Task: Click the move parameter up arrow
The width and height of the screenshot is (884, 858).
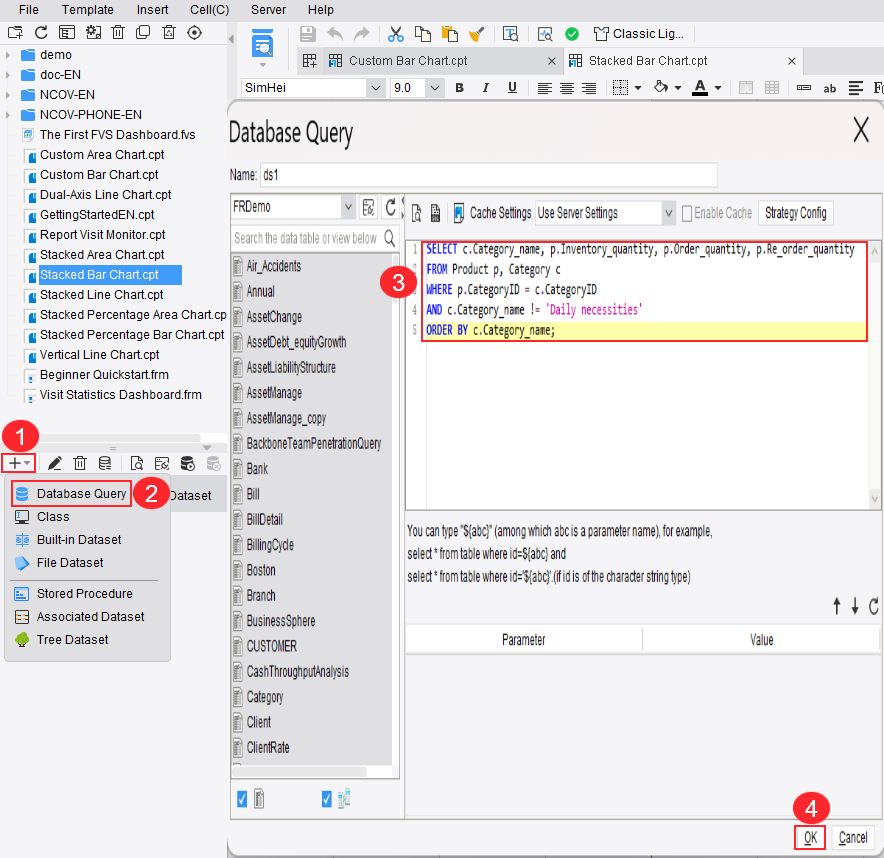Action: (837, 607)
